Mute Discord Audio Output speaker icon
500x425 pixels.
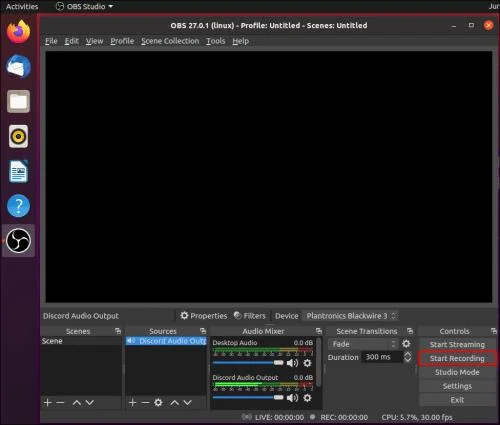[292, 398]
